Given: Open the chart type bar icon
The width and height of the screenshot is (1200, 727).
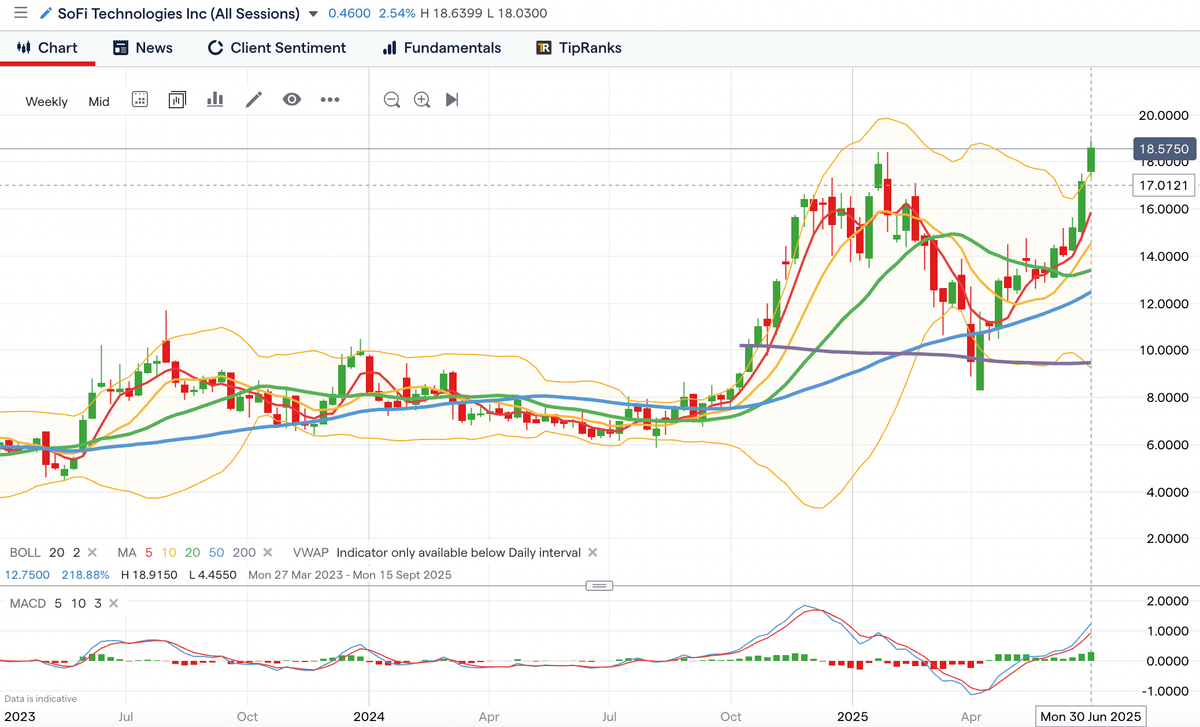Looking at the screenshot, I should [x=214, y=99].
